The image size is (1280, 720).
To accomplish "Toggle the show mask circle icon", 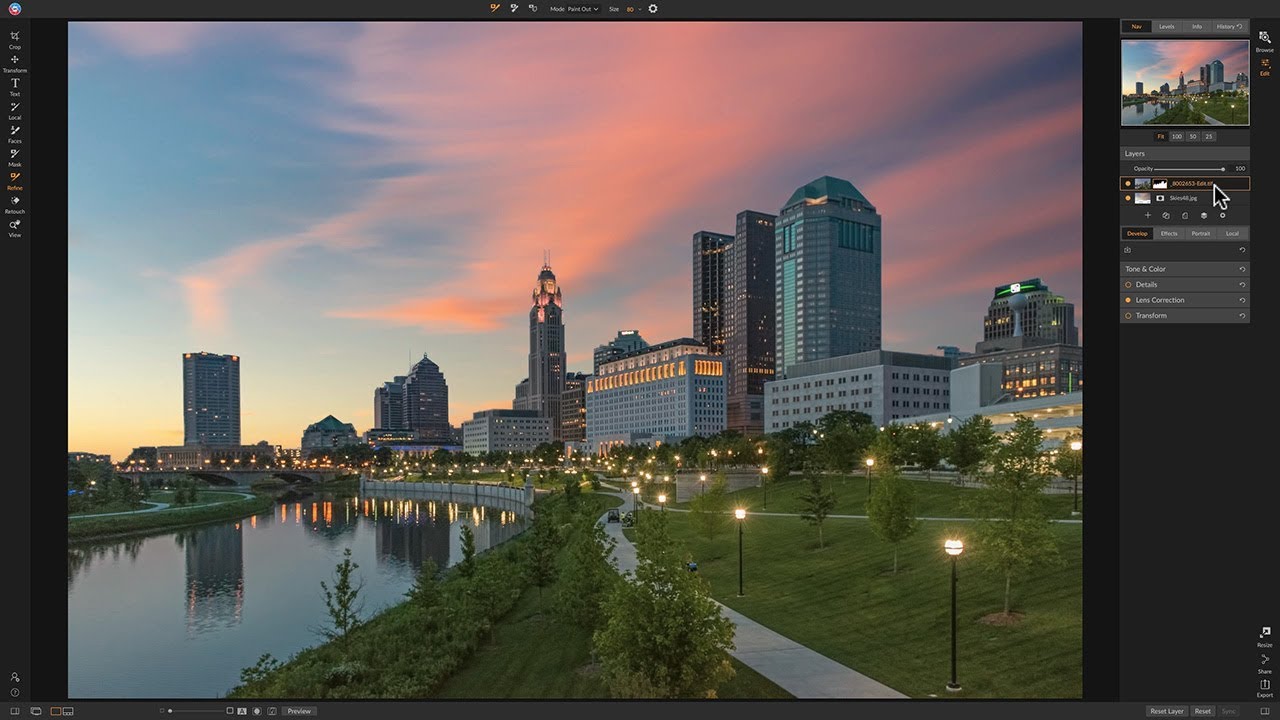I will [257, 711].
